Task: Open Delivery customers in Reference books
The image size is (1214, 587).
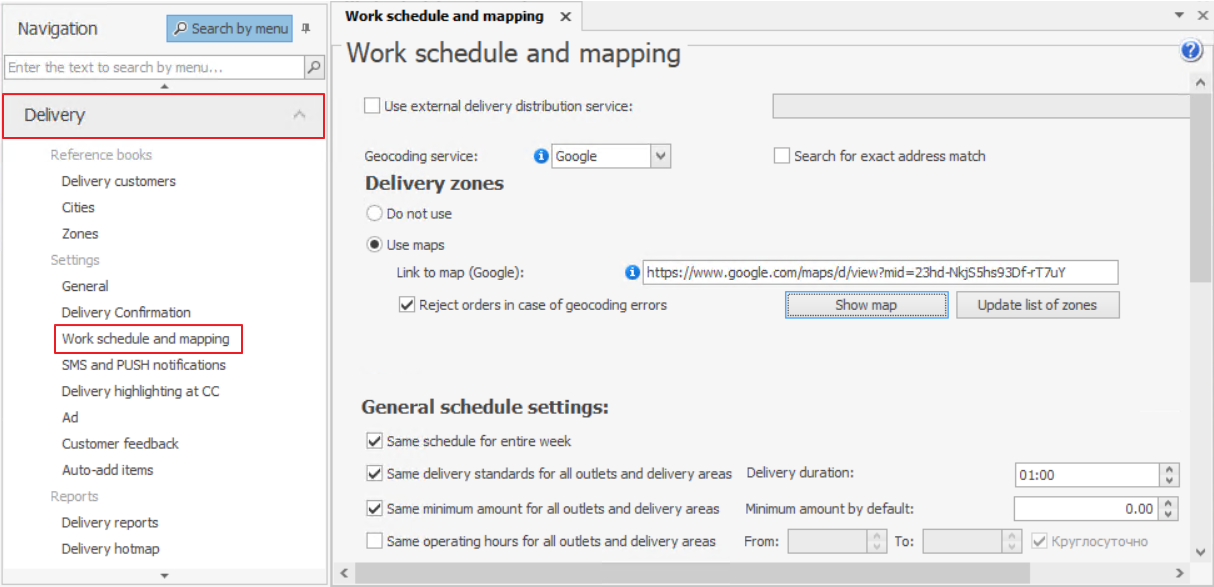Action: [x=118, y=181]
